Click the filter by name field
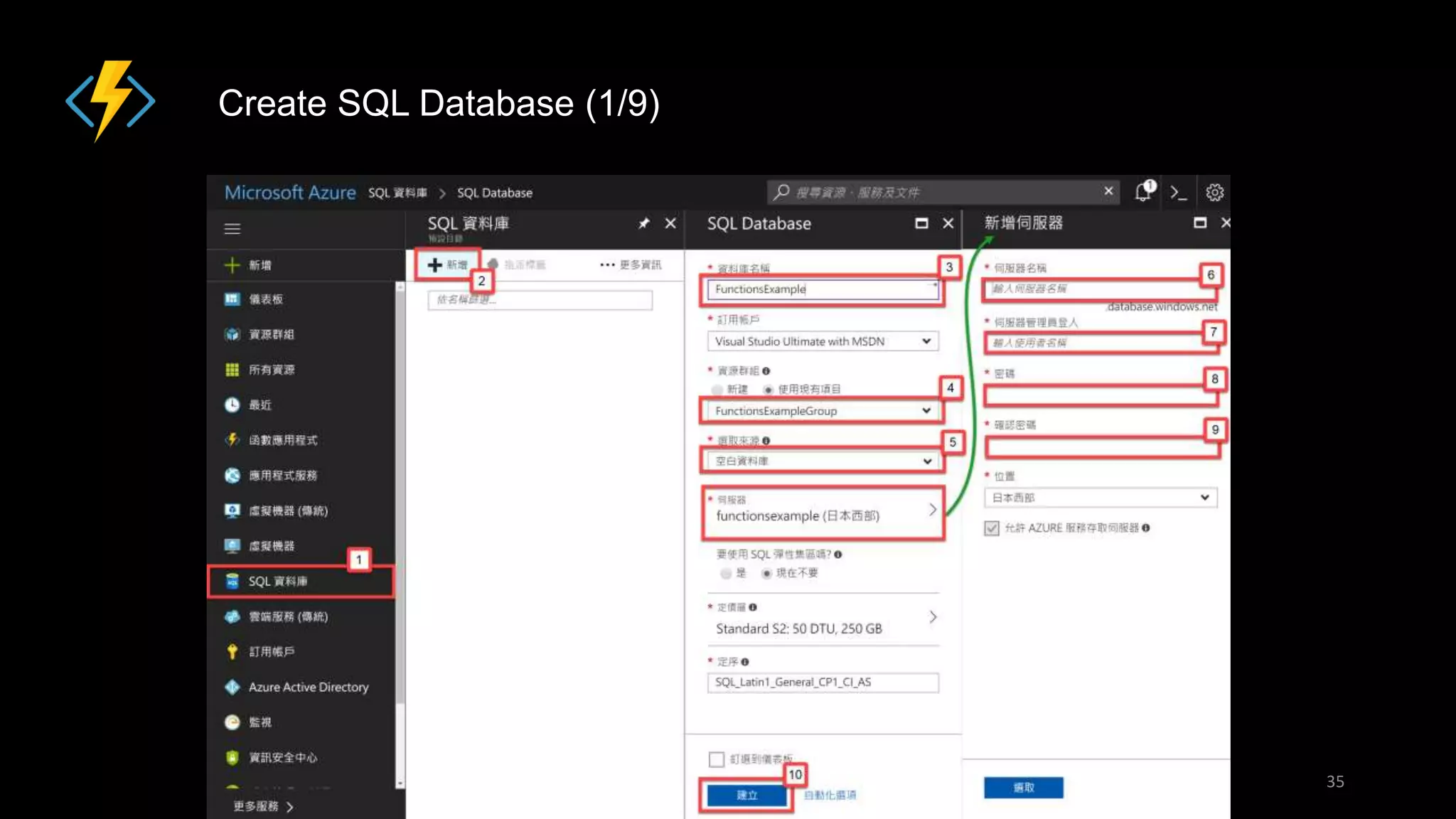The height and width of the screenshot is (819, 1456). pyautogui.click(x=540, y=300)
